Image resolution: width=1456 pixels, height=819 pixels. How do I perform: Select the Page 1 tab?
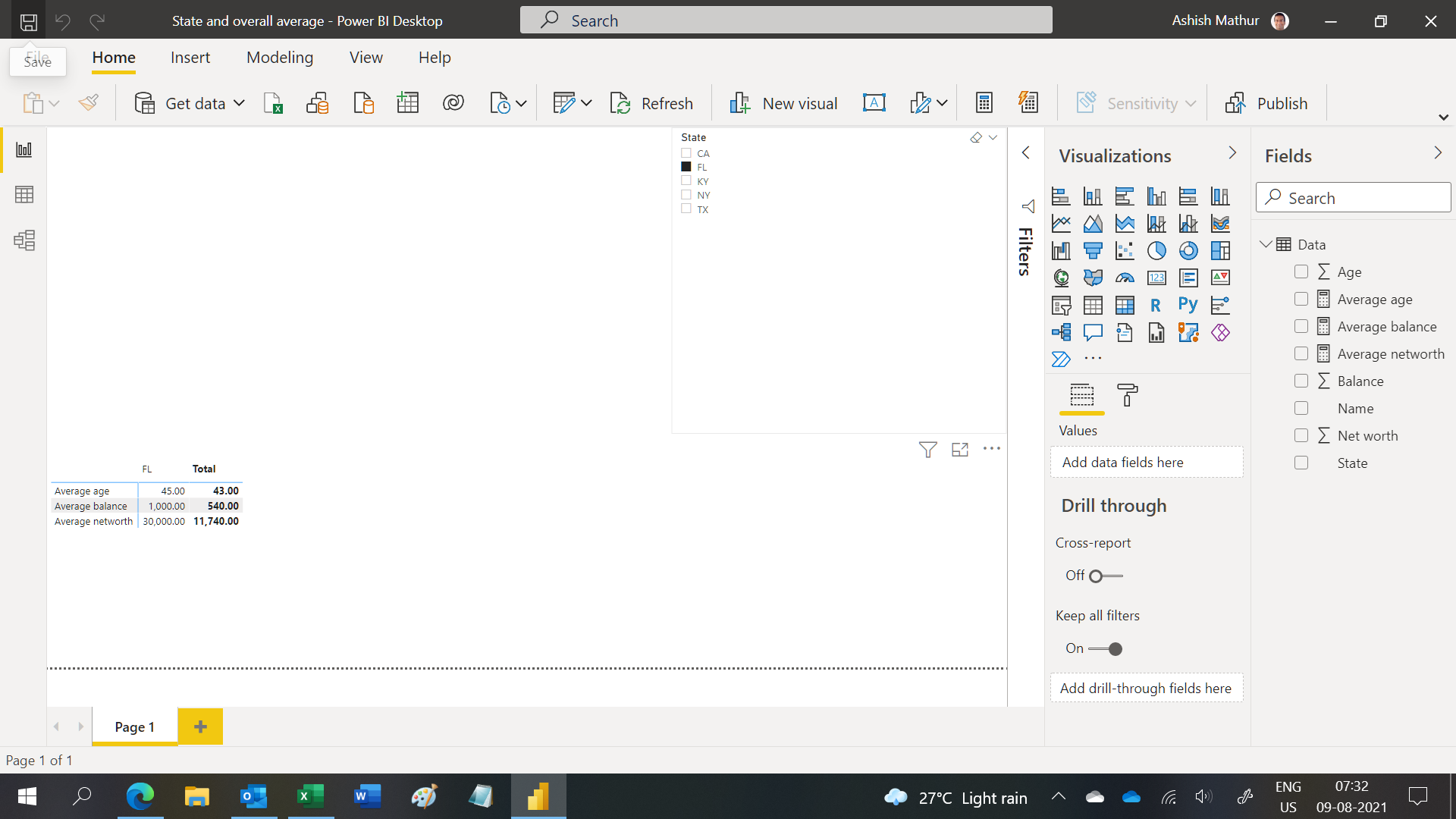135,726
